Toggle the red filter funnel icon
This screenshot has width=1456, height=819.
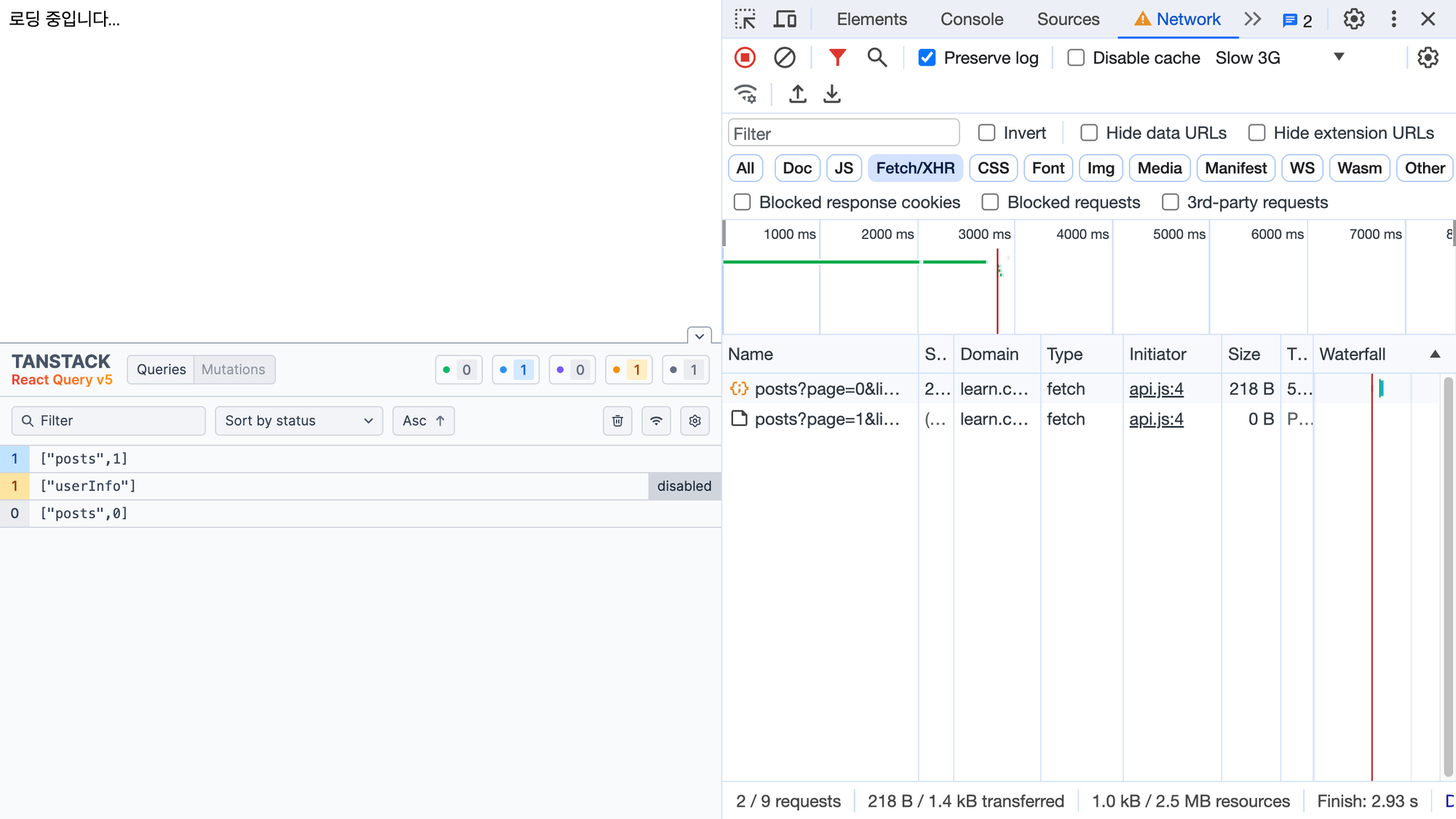tap(837, 58)
